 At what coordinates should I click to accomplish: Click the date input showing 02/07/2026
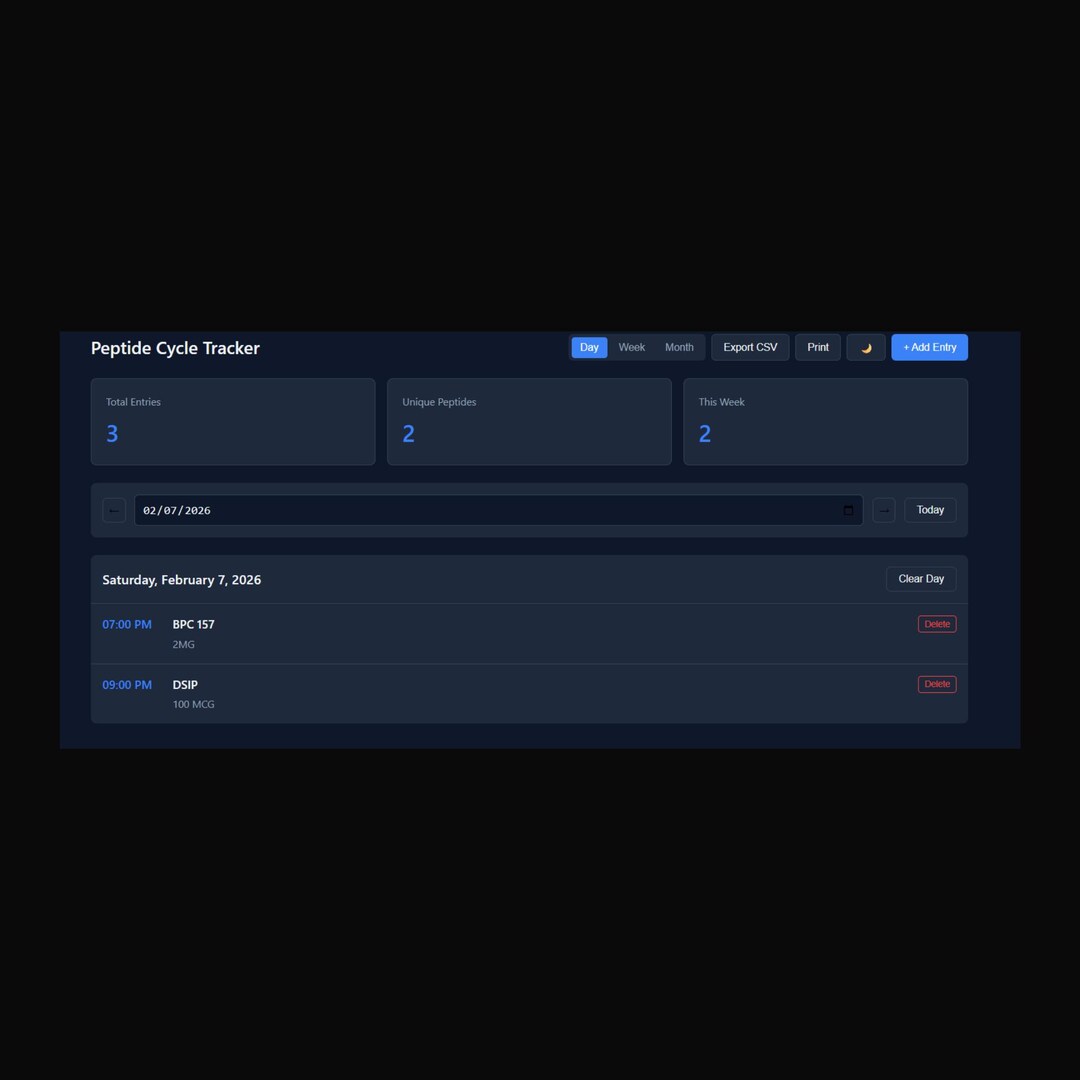click(498, 510)
